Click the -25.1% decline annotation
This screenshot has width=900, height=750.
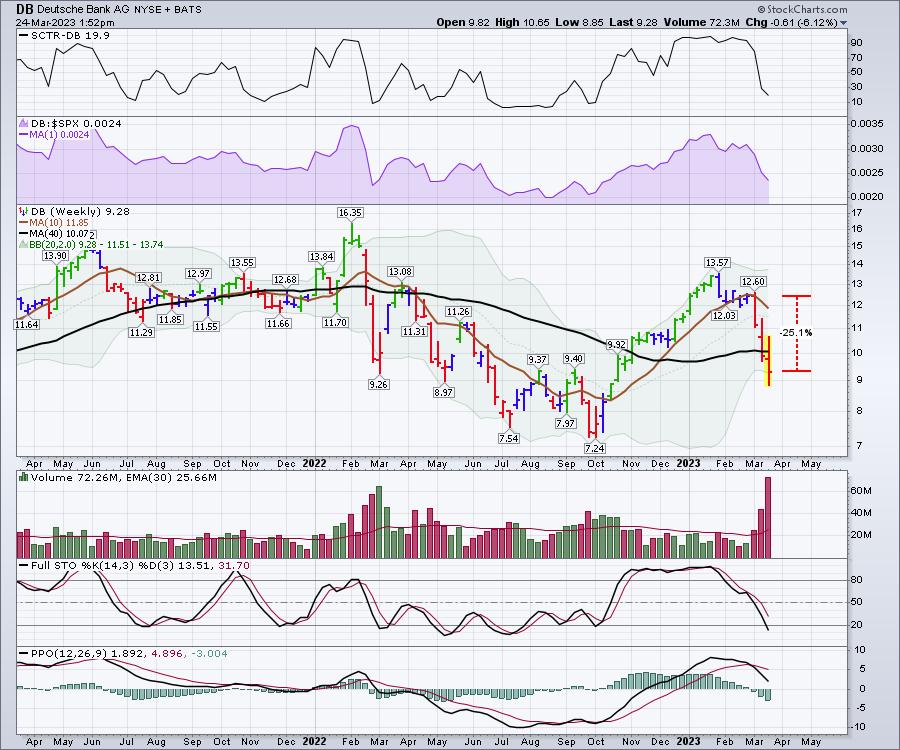click(796, 333)
